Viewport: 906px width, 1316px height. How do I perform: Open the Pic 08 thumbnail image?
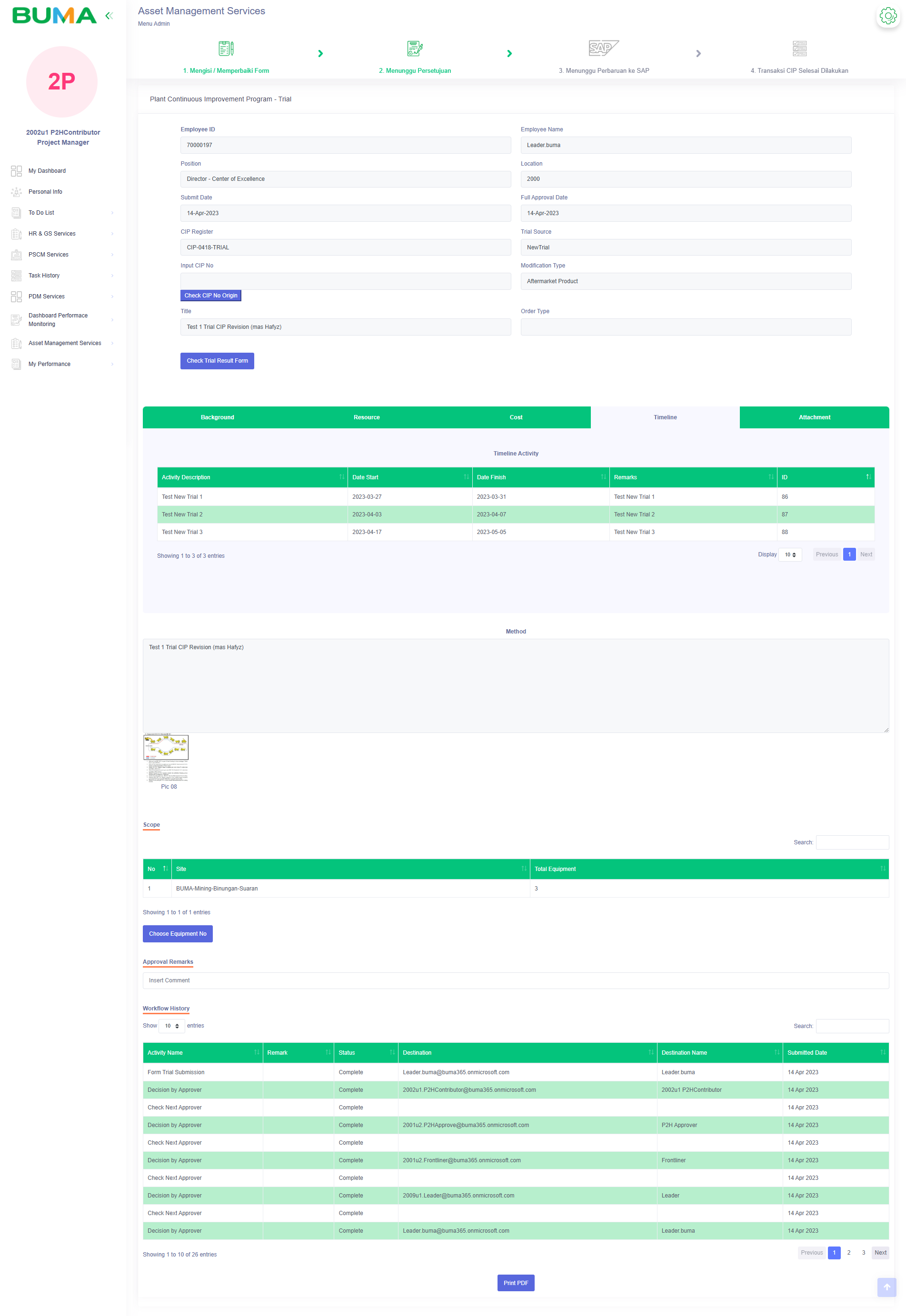(166, 758)
